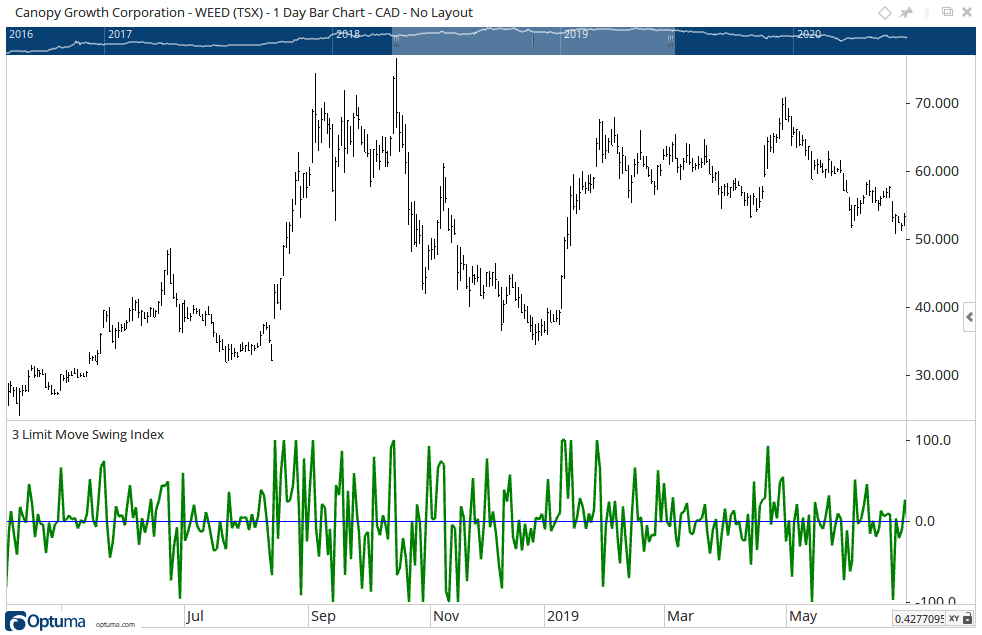982x635 pixels.
Task: Click the blue zero line in indicator pane
Action: (456, 521)
